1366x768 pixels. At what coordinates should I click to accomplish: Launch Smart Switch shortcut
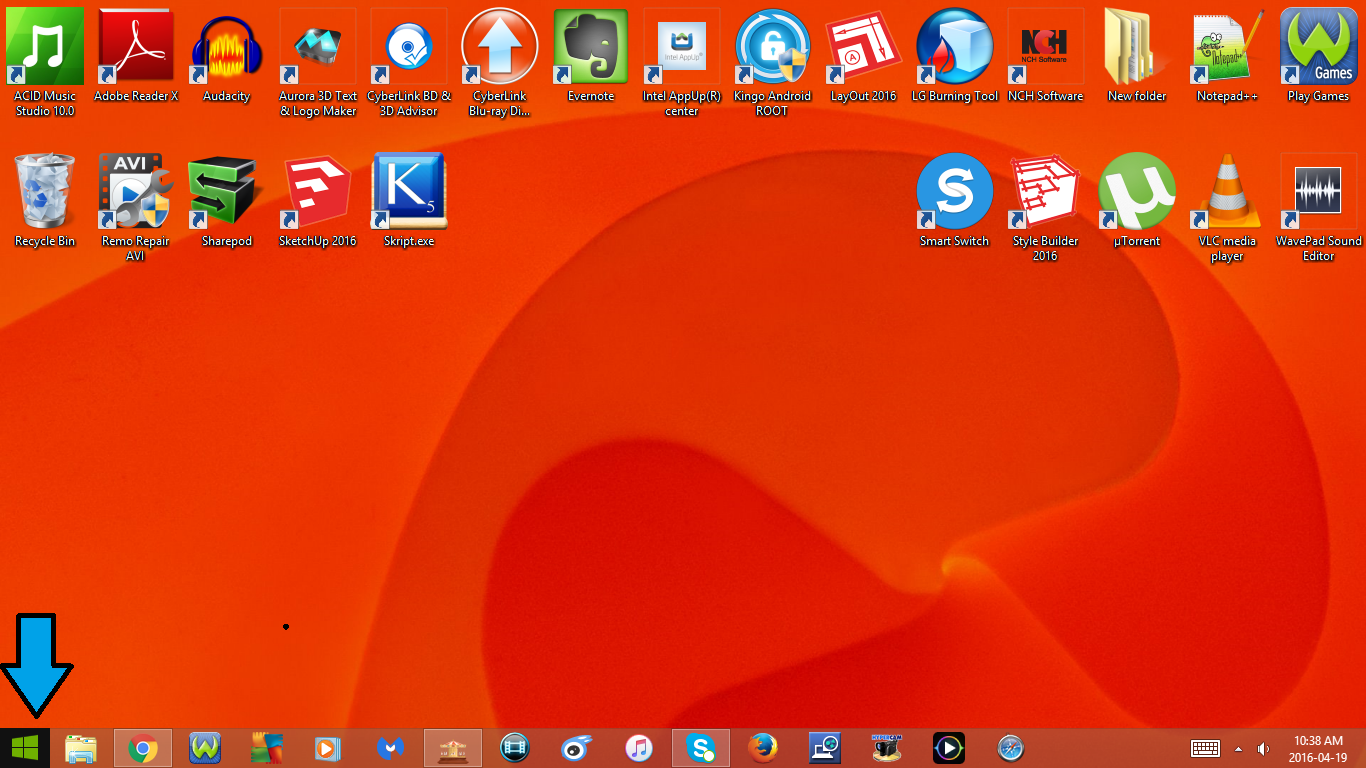coord(955,200)
